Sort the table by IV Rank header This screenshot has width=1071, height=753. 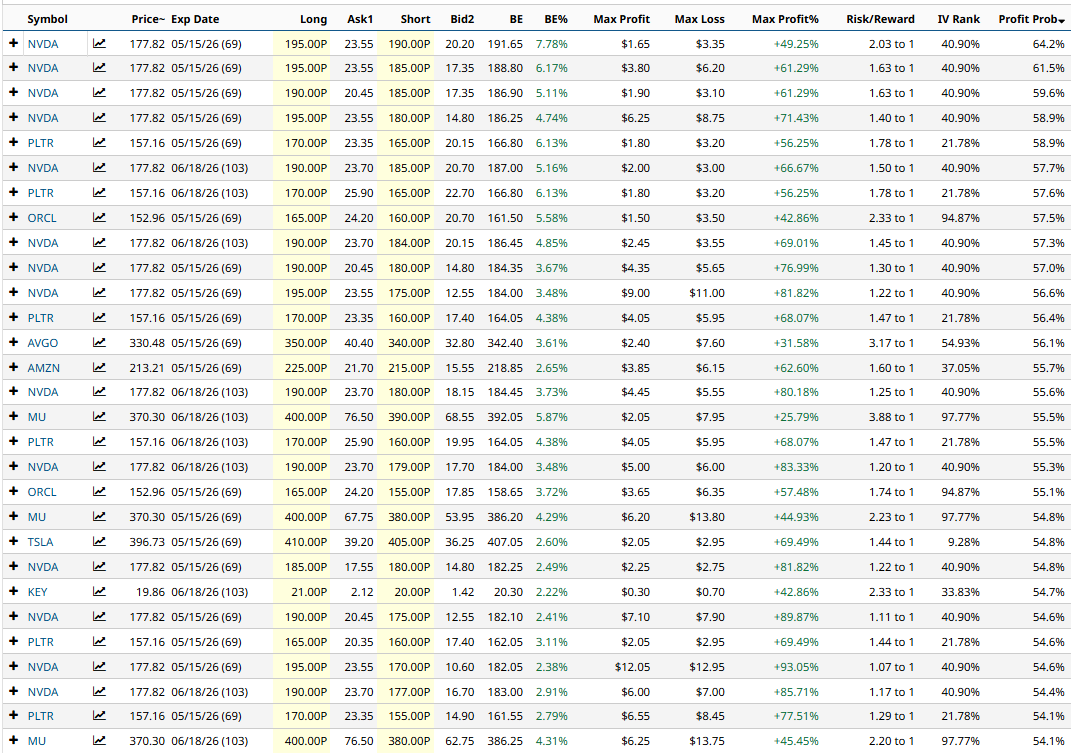958,19
